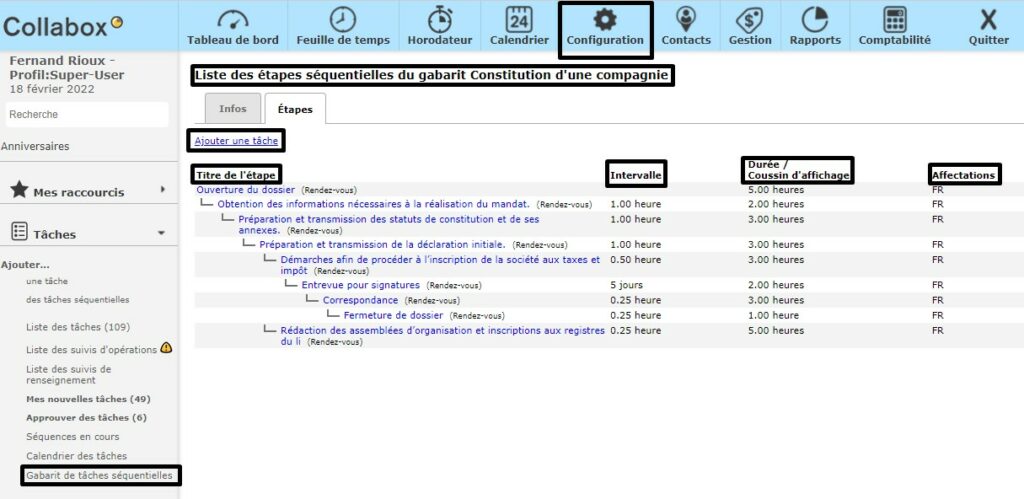This screenshot has width=1024, height=499.
Task: Switch to the Infos tab
Action: click(232, 109)
